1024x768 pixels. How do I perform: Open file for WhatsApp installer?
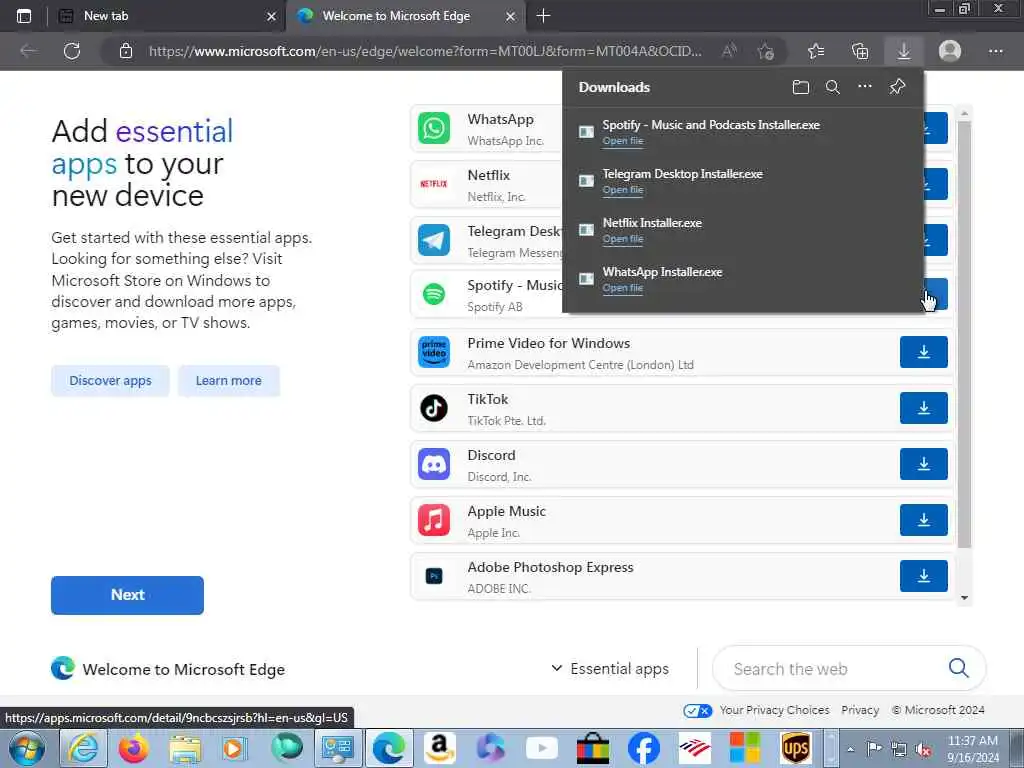[x=622, y=288]
